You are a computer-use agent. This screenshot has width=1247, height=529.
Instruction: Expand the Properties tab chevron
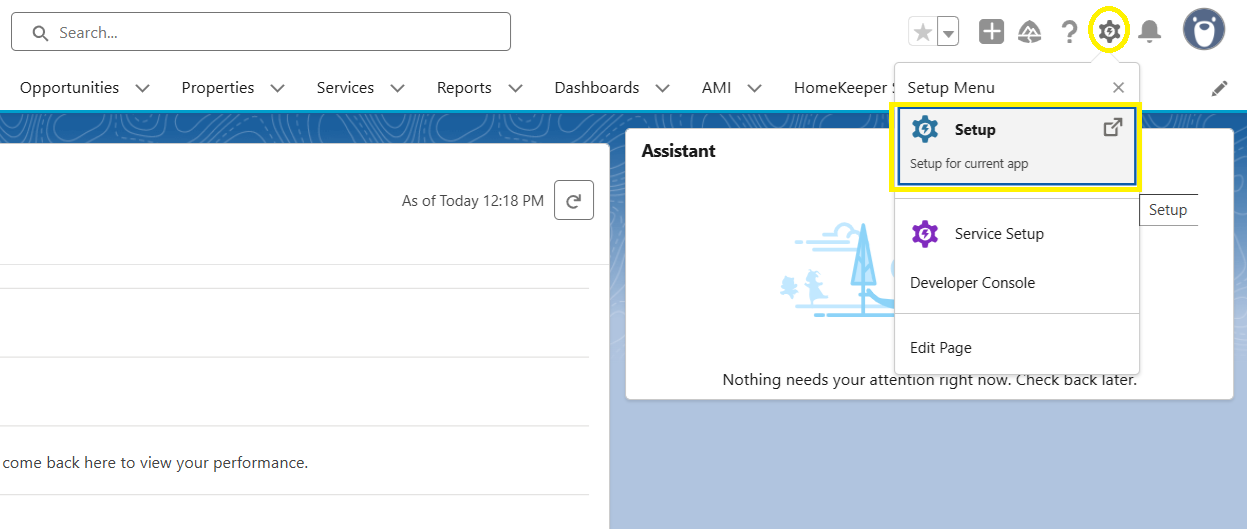tap(278, 88)
